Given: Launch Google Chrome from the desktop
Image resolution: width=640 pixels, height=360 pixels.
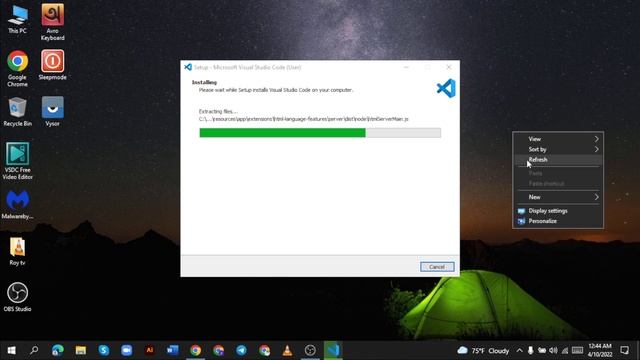Looking at the screenshot, I should point(18,69).
